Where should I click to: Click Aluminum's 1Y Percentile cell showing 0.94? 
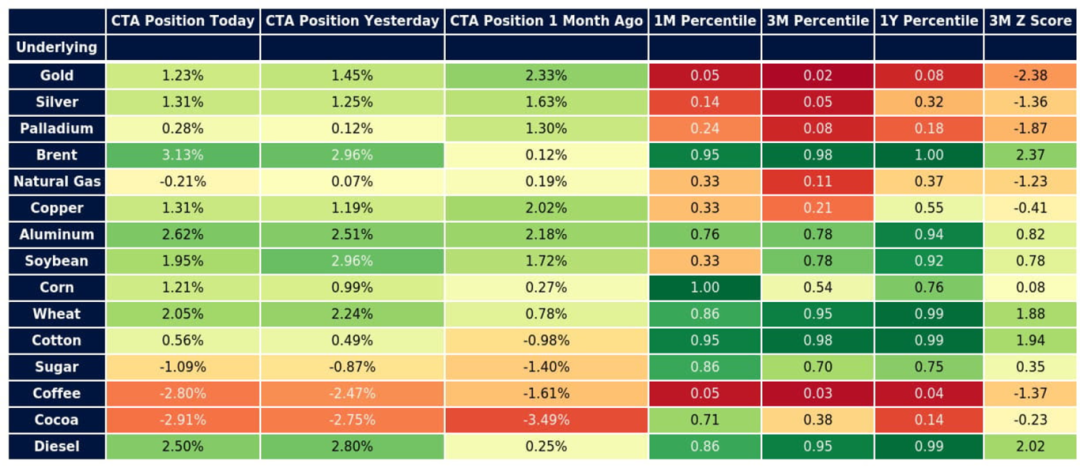click(x=929, y=234)
